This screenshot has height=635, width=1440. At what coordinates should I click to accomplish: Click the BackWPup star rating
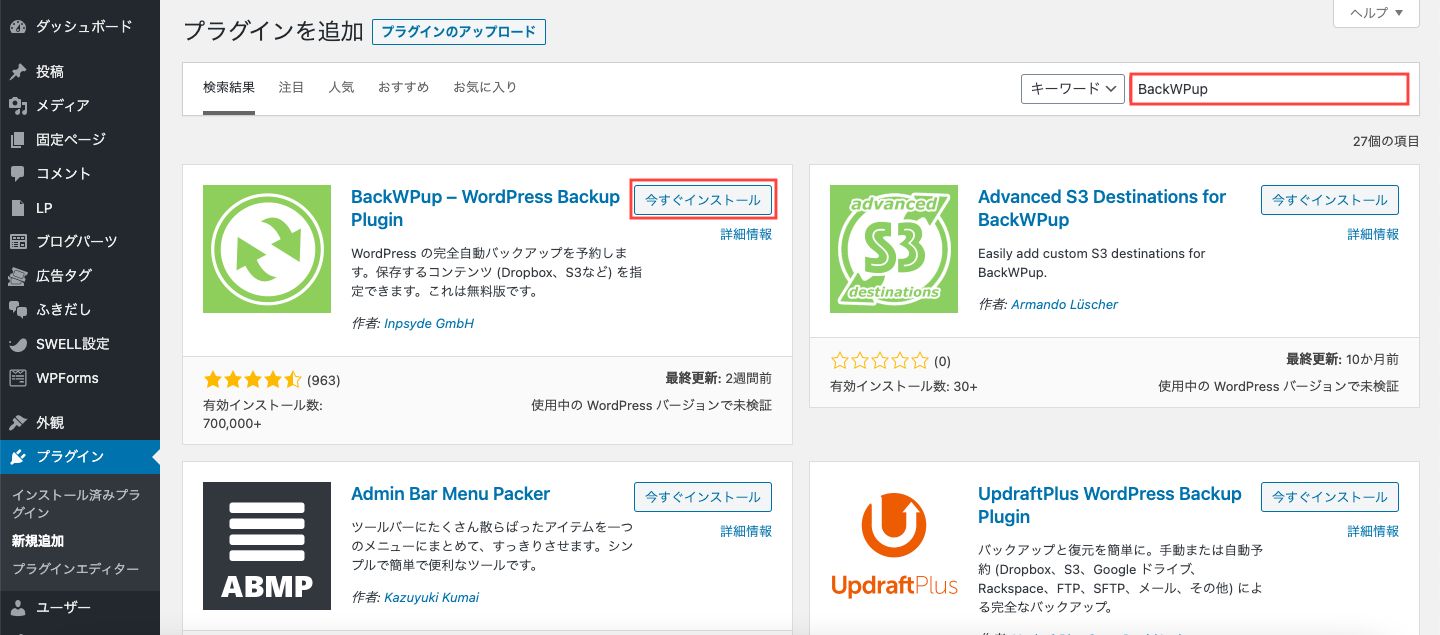(252, 380)
